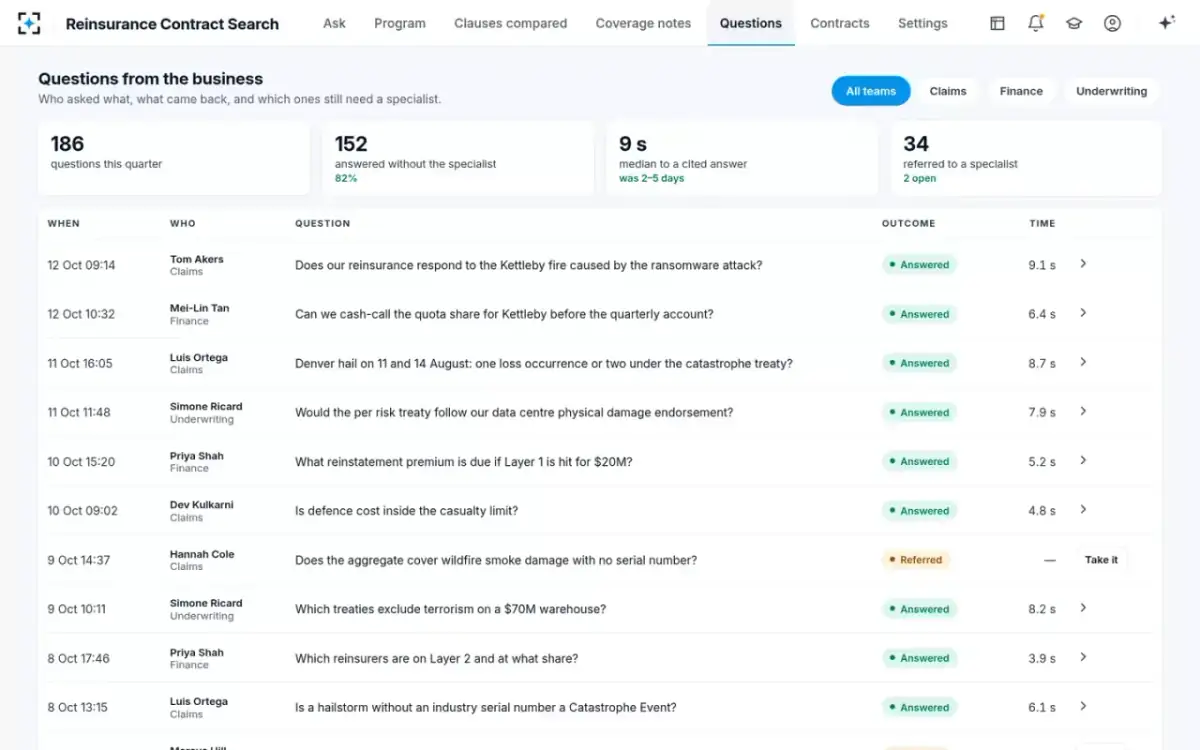Filter questions by Claims team
The height and width of the screenshot is (750, 1200).
pos(948,91)
